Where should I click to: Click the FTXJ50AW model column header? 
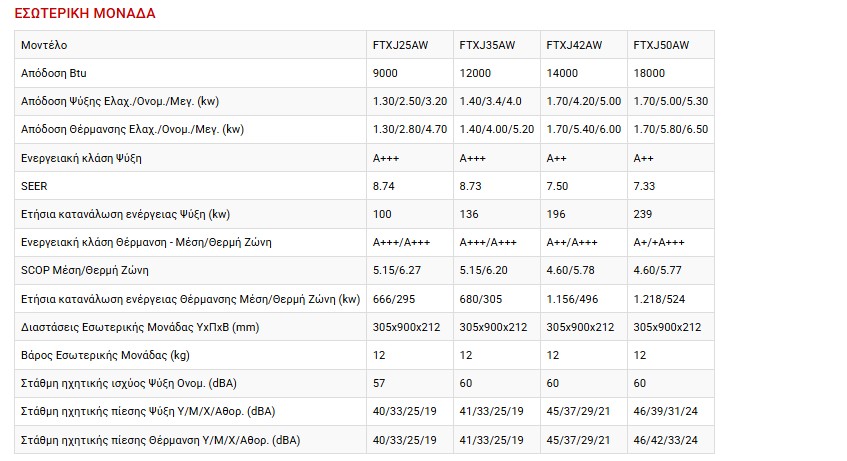(661, 45)
